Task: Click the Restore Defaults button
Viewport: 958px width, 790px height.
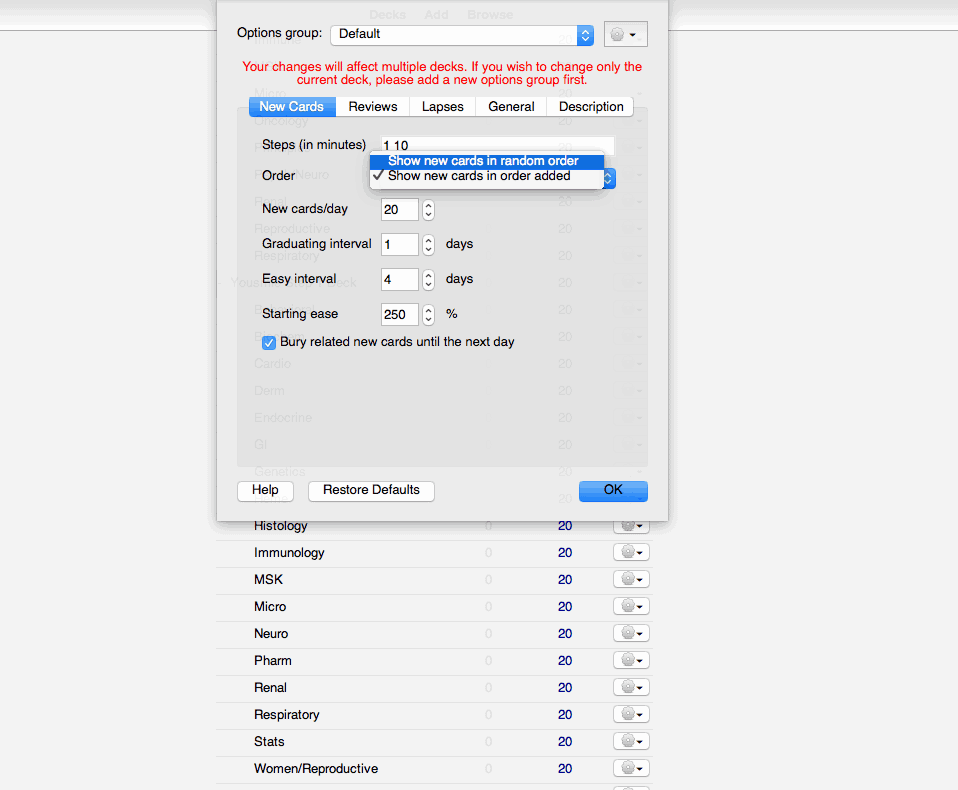Action: 371,491
